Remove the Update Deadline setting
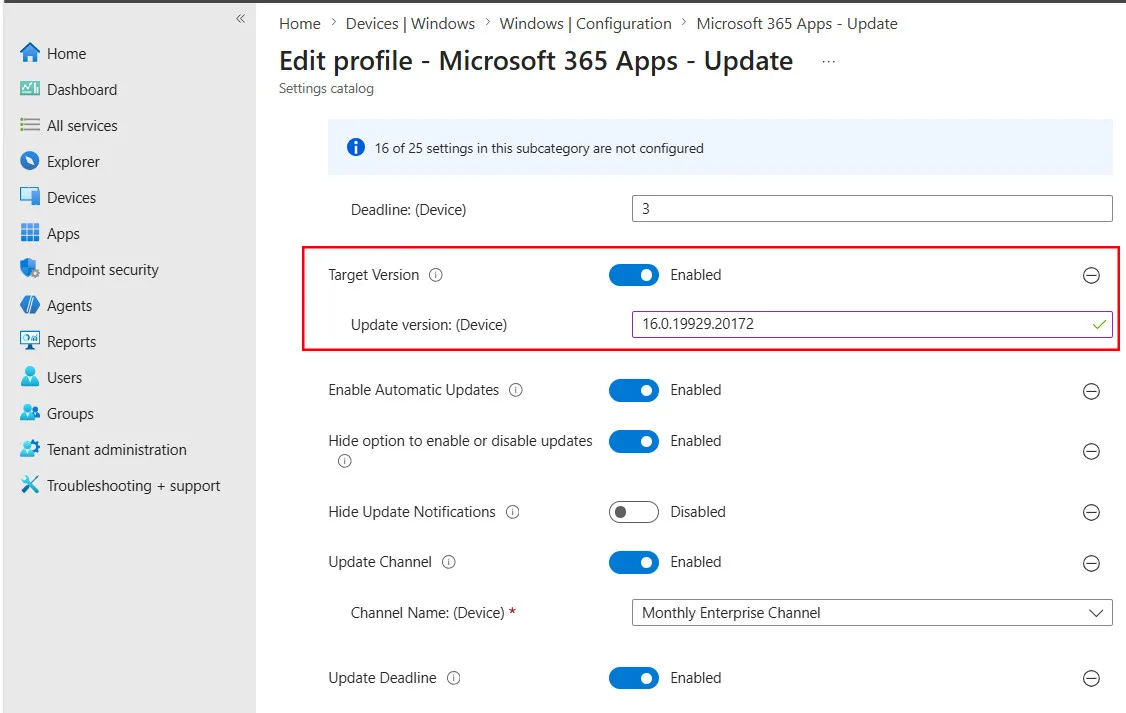1126x713 pixels. coord(1091,679)
